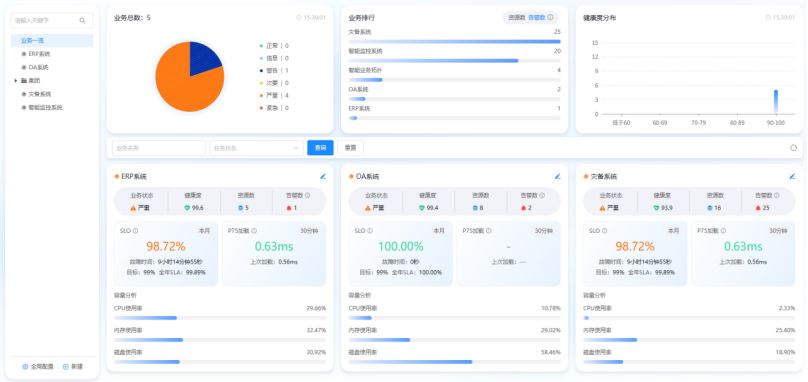
Task: Open the ERP系统 card title
Action: (134, 176)
